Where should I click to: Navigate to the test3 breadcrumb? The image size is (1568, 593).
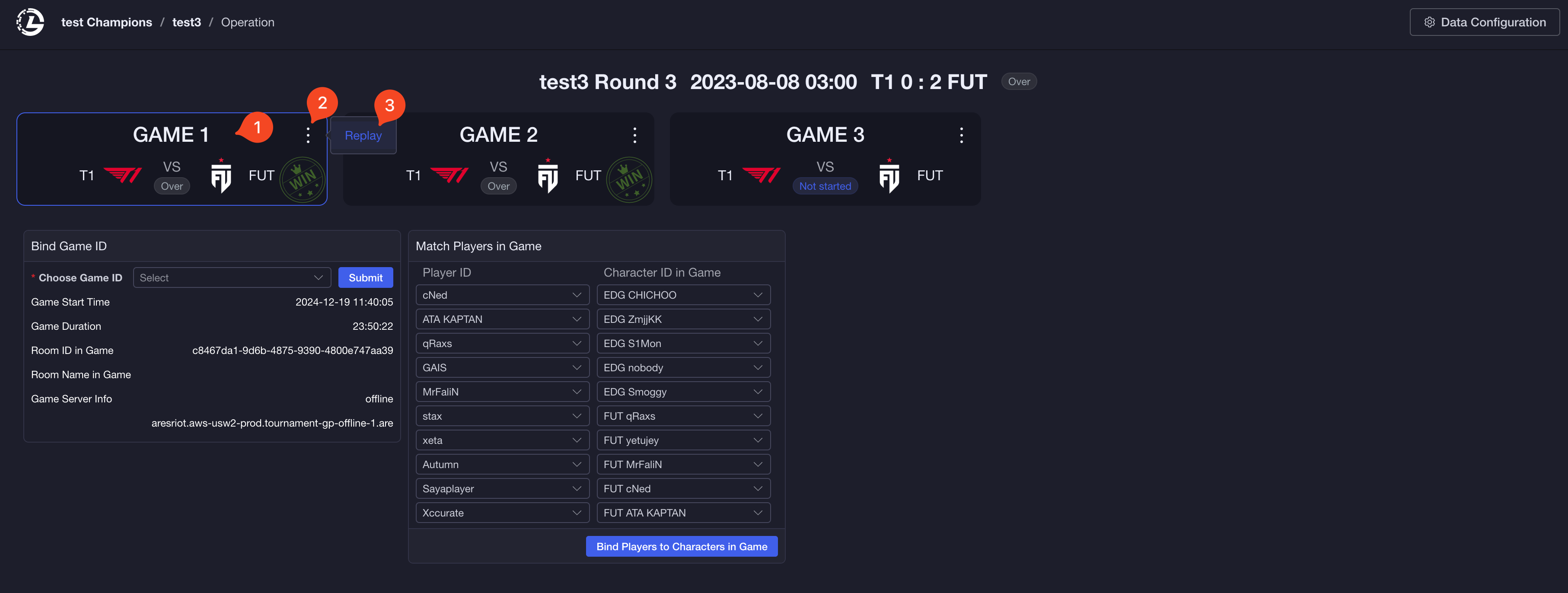click(x=186, y=22)
